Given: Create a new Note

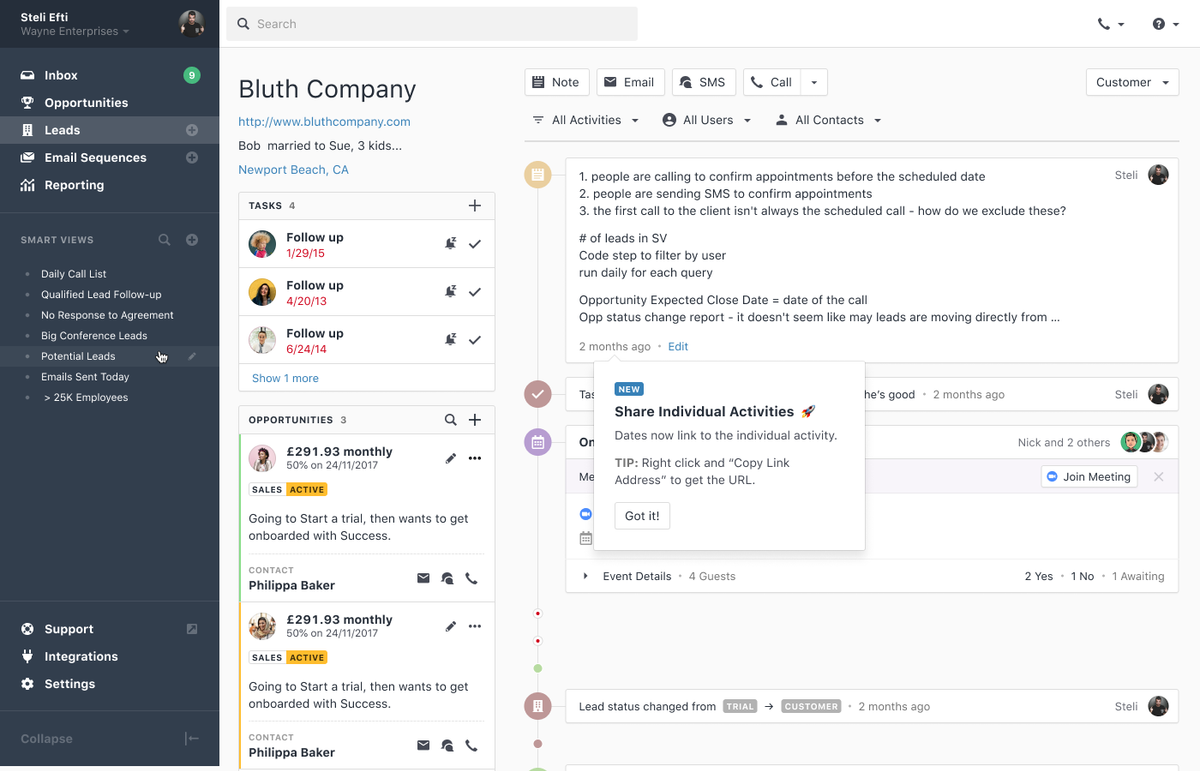Looking at the screenshot, I should click(x=556, y=82).
